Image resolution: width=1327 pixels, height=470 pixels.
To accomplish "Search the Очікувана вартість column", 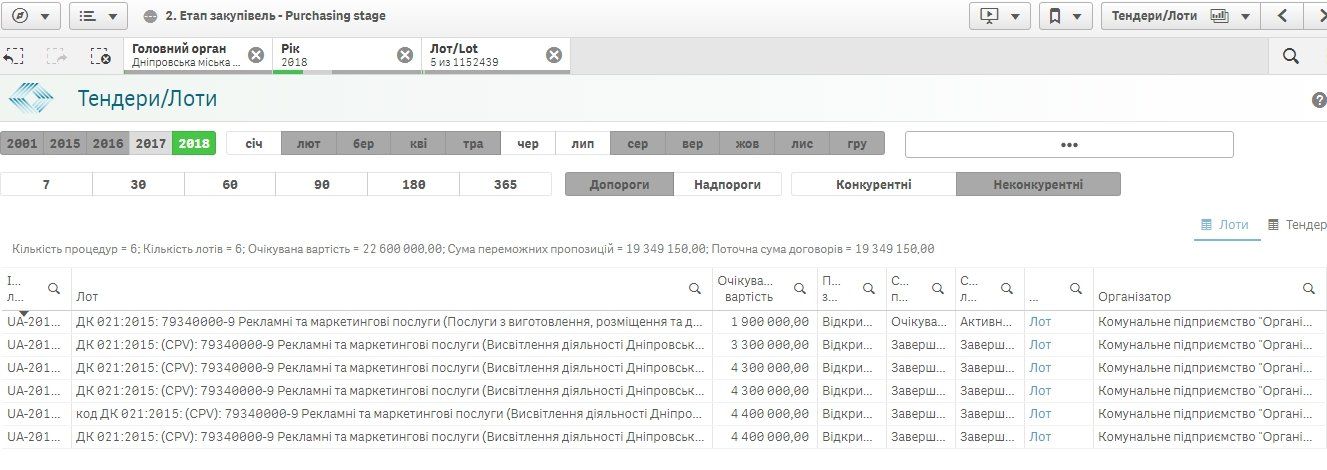I will coord(800,288).
